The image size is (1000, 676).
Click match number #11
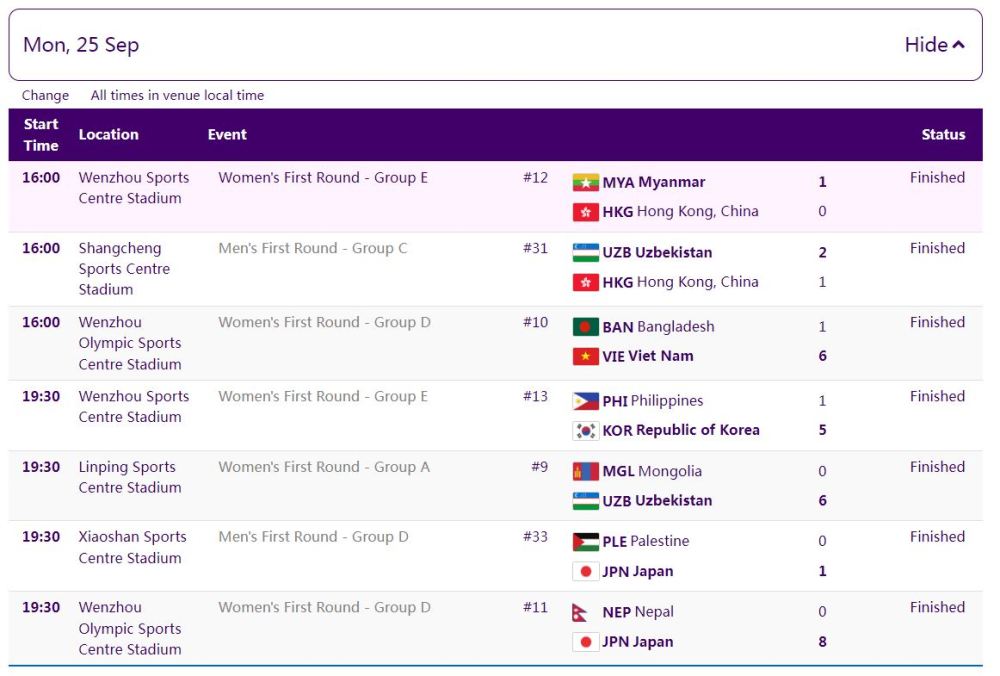point(535,608)
